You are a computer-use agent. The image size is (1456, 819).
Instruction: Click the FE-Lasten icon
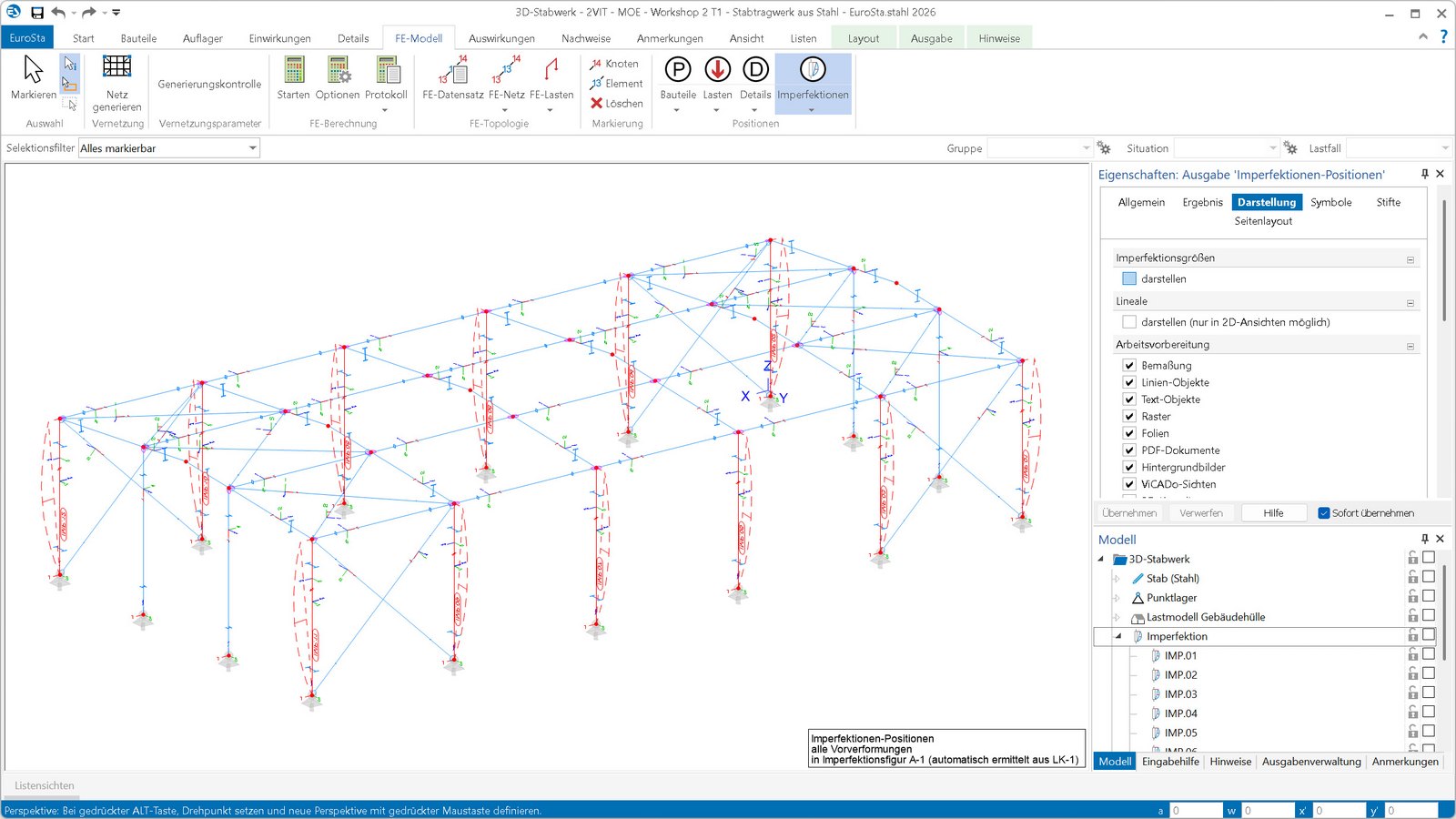coord(551,70)
